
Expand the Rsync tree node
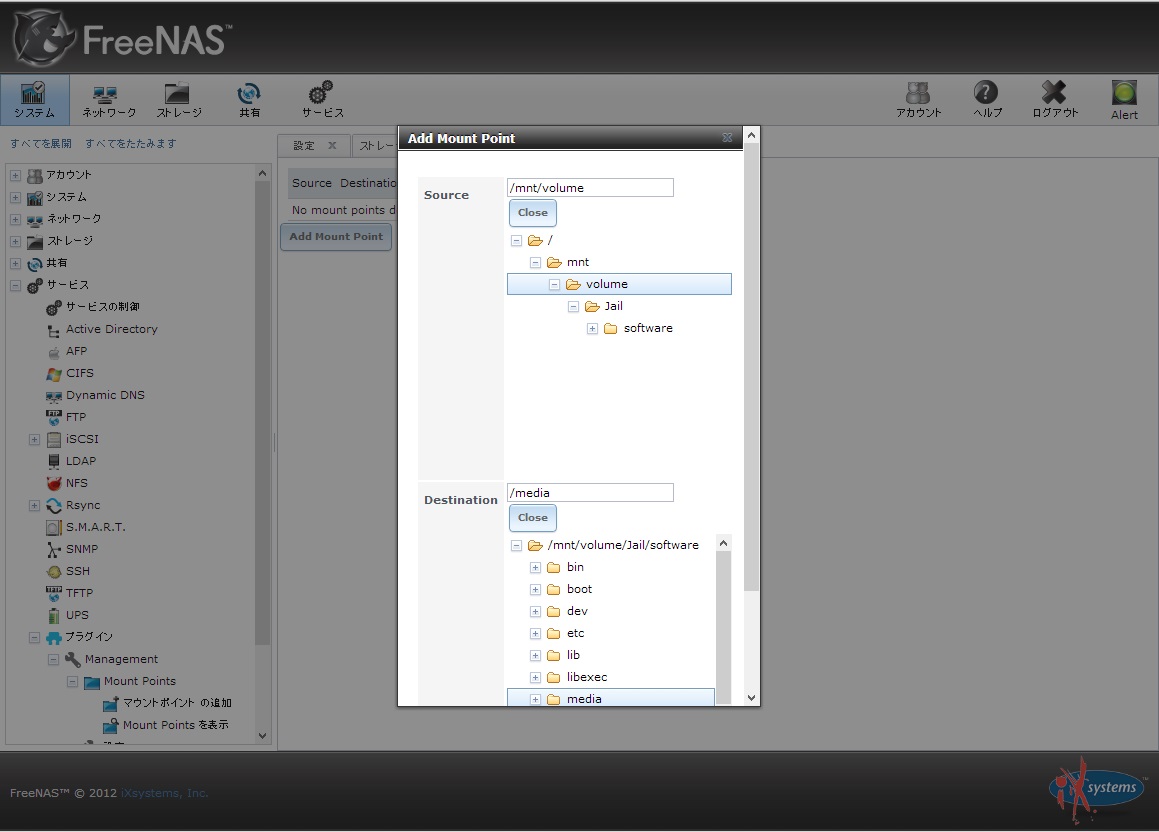pyautogui.click(x=34, y=505)
